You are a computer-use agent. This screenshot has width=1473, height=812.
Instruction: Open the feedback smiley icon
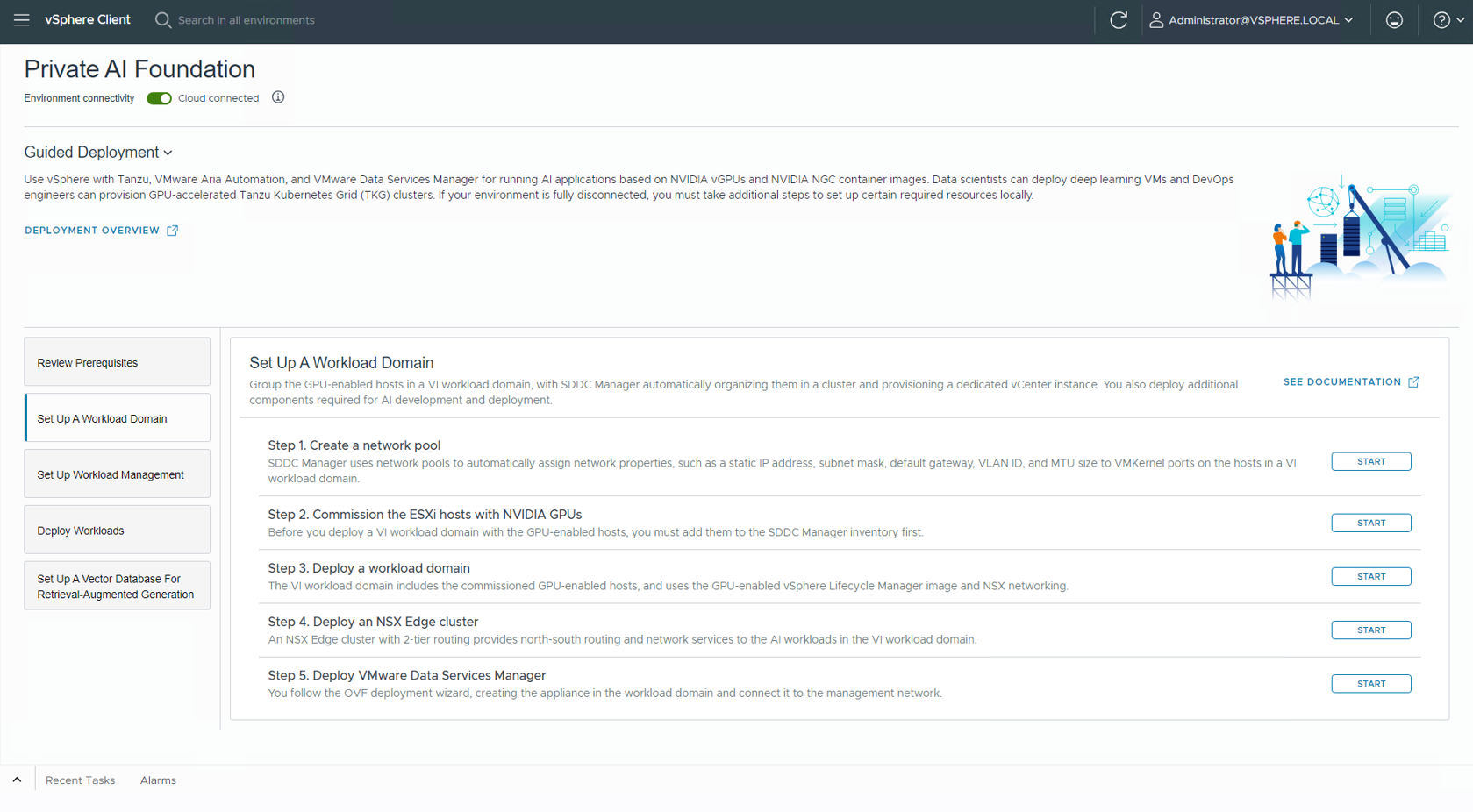pos(1394,20)
